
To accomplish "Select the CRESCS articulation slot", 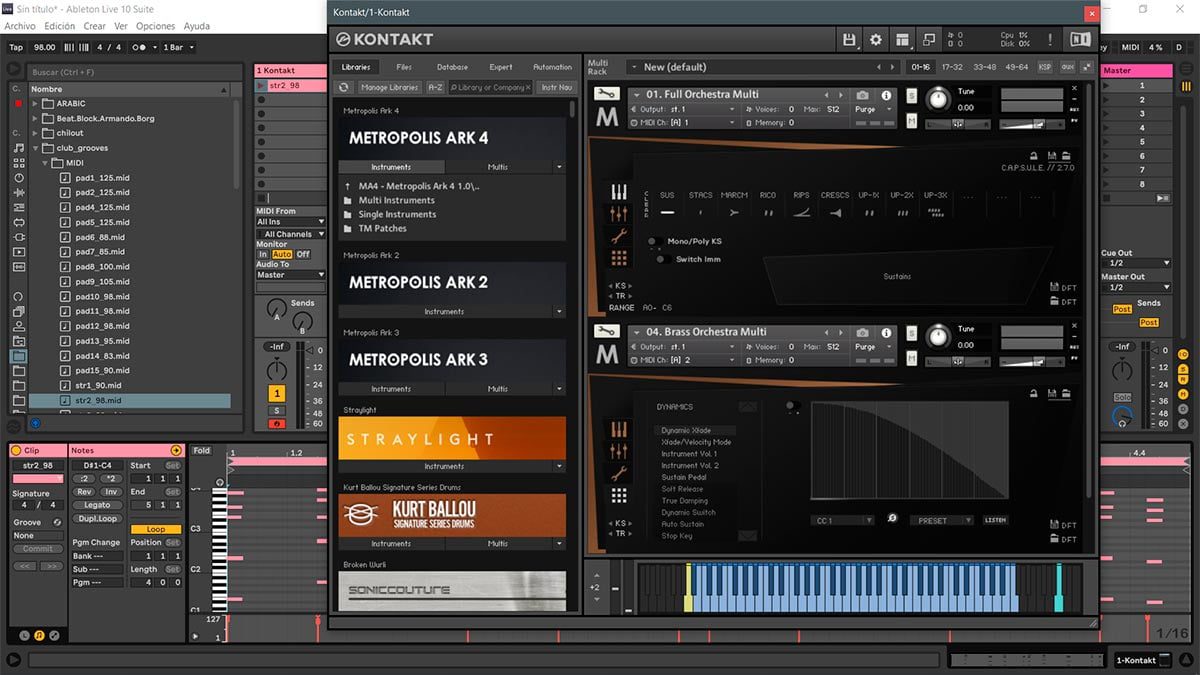I will tap(835, 204).
